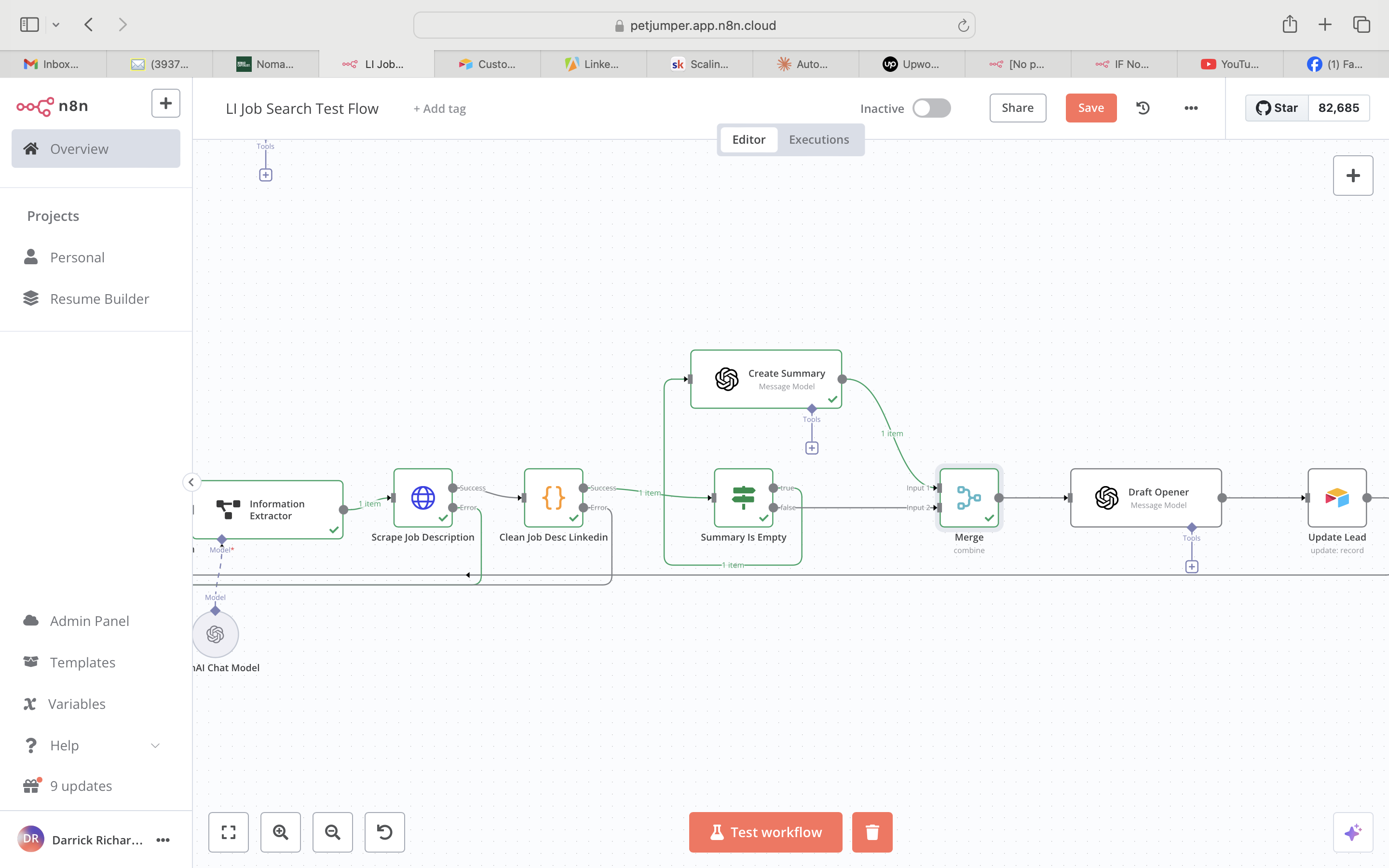Image resolution: width=1389 pixels, height=868 pixels.
Task: Expand the Help section in the sidebar
Action: pos(155,745)
